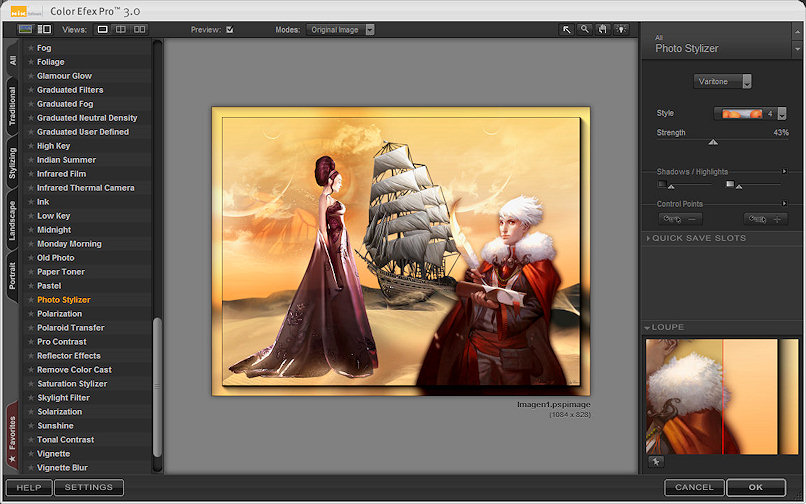Select the arrow pointer tool
This screenshot has width=806, height=504.
(567, 30)
